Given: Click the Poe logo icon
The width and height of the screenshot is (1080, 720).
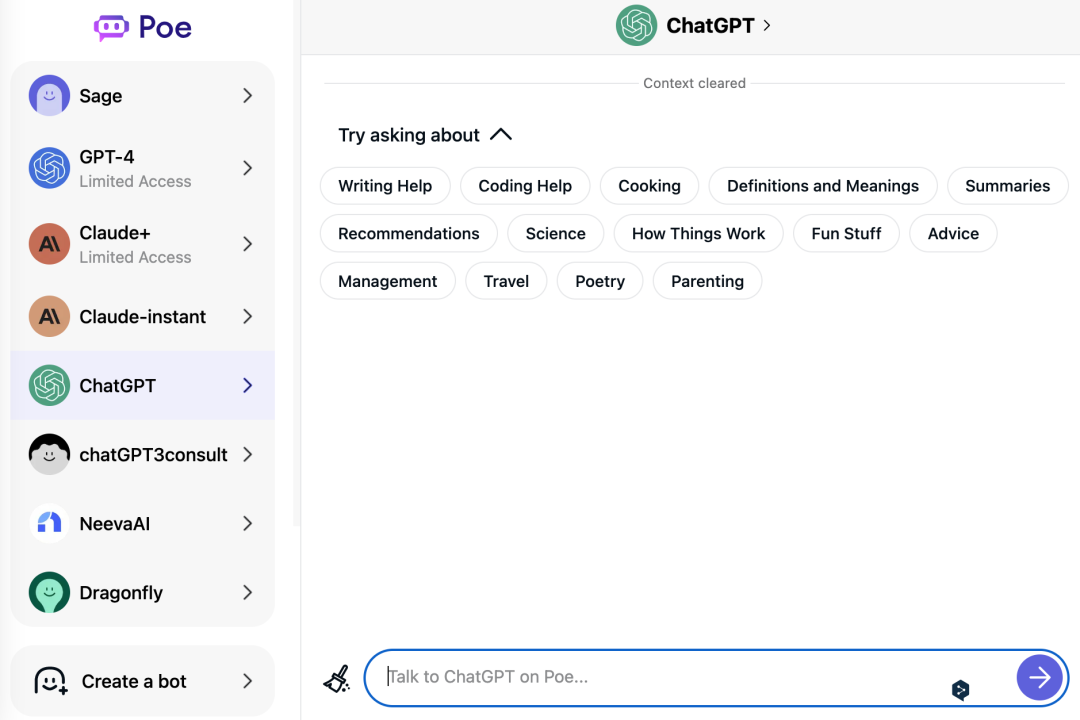Looking at the screenshot, I should click(111, 28).
